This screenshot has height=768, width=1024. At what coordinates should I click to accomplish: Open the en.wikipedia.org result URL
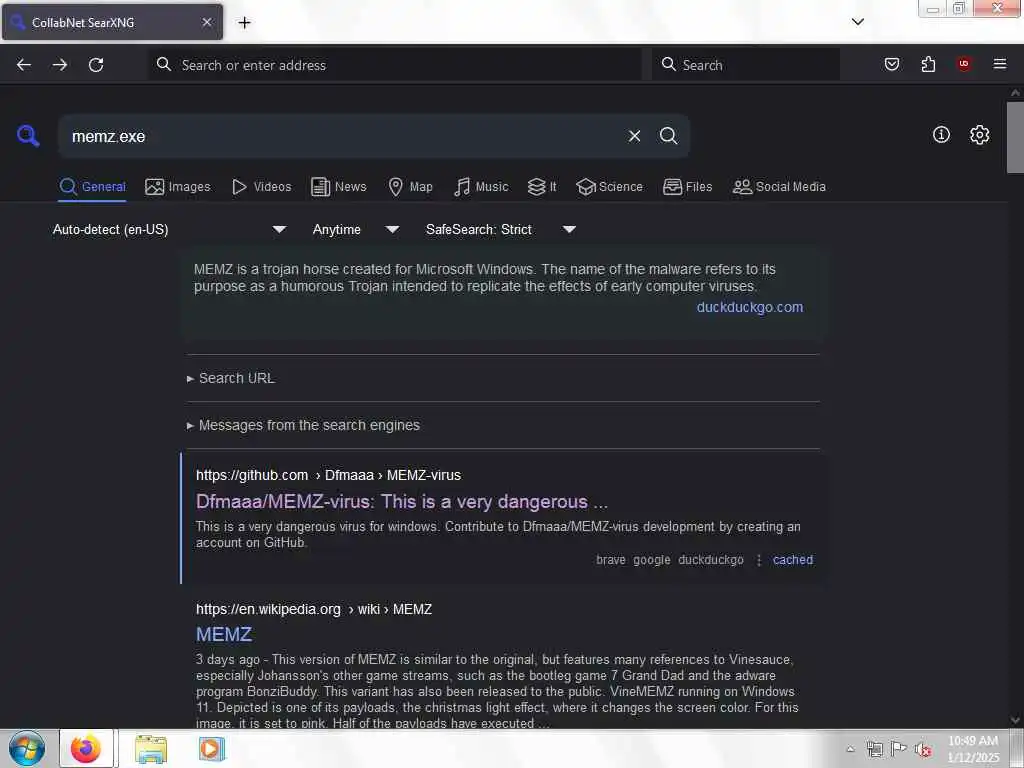point(314,609)
